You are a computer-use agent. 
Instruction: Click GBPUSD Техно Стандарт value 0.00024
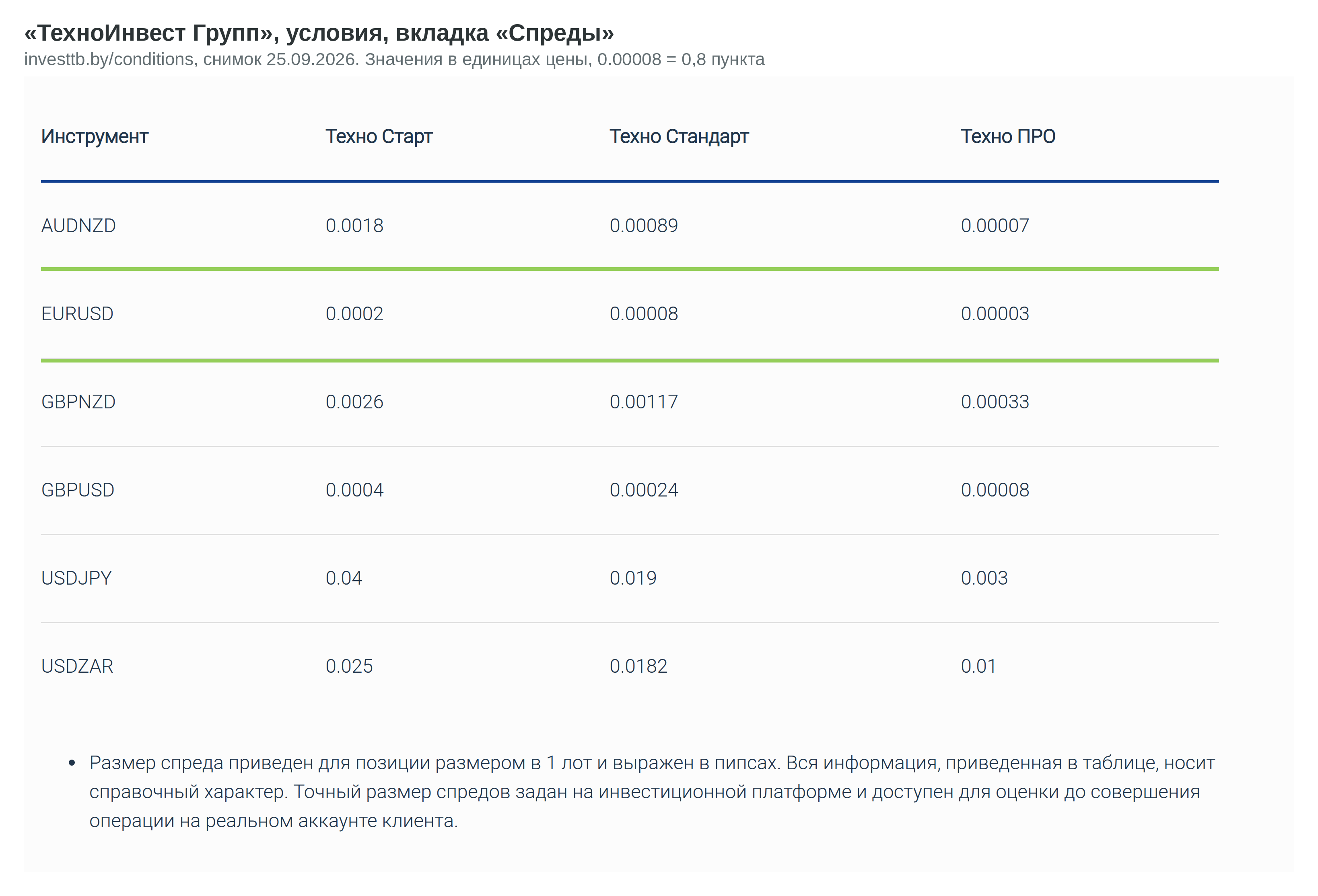[x=644, y=490]
